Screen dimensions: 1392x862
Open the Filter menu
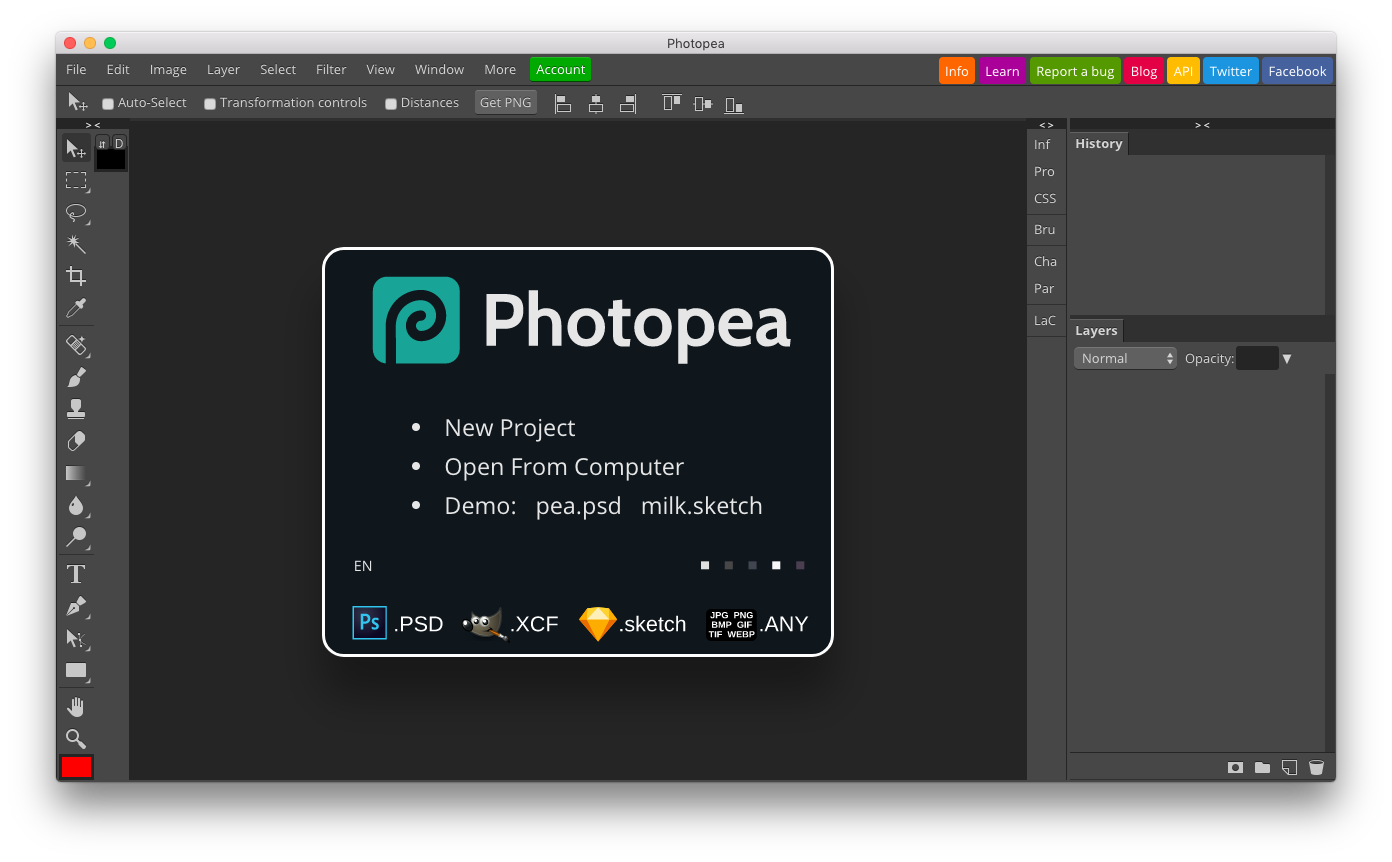point(331,69)
